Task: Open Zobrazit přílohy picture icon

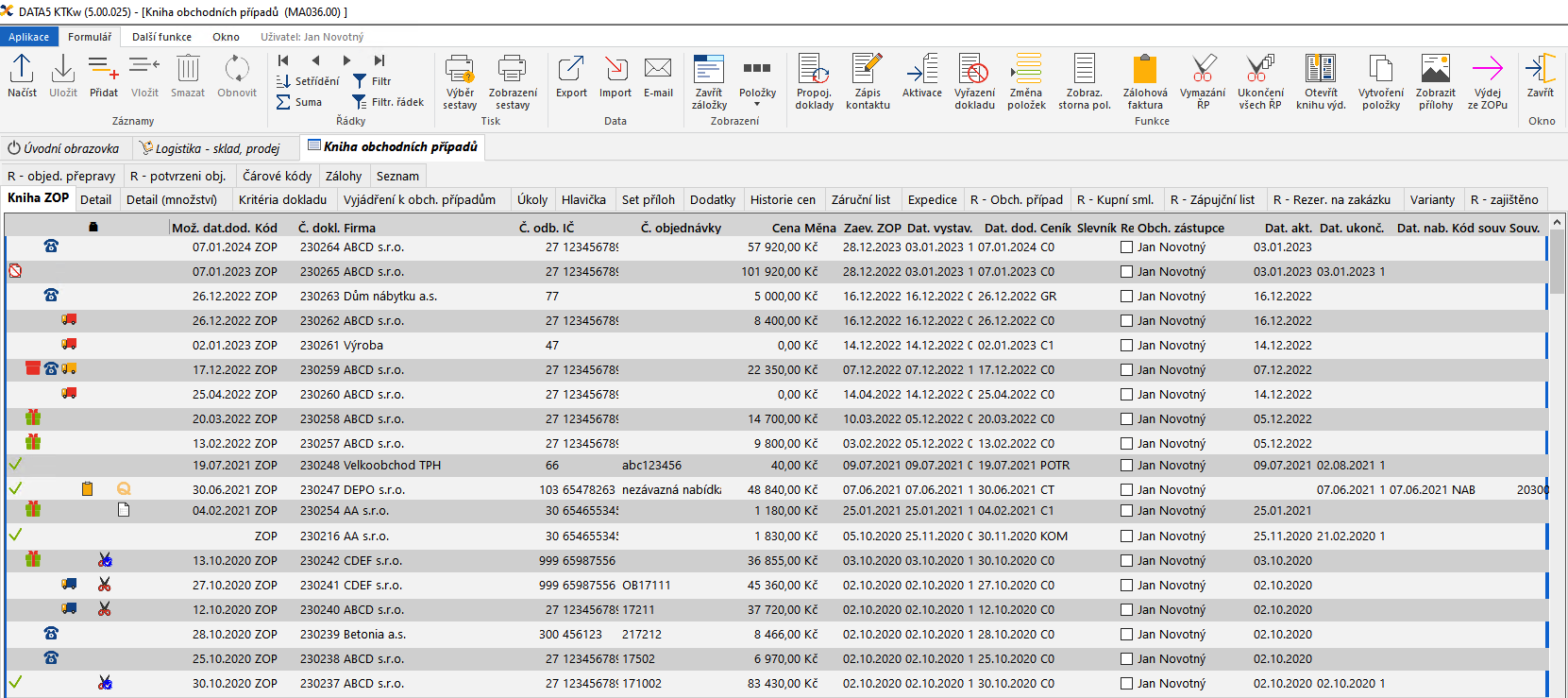Action: pos(1435,70)
